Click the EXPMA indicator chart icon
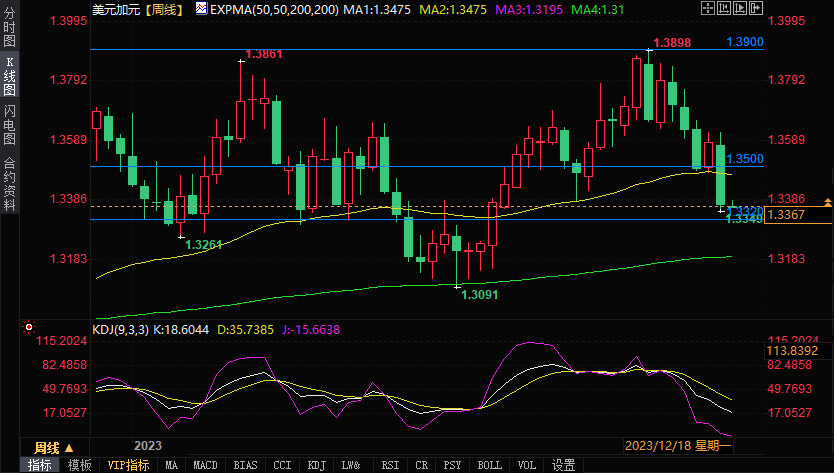834x473 pixels. 201,9
